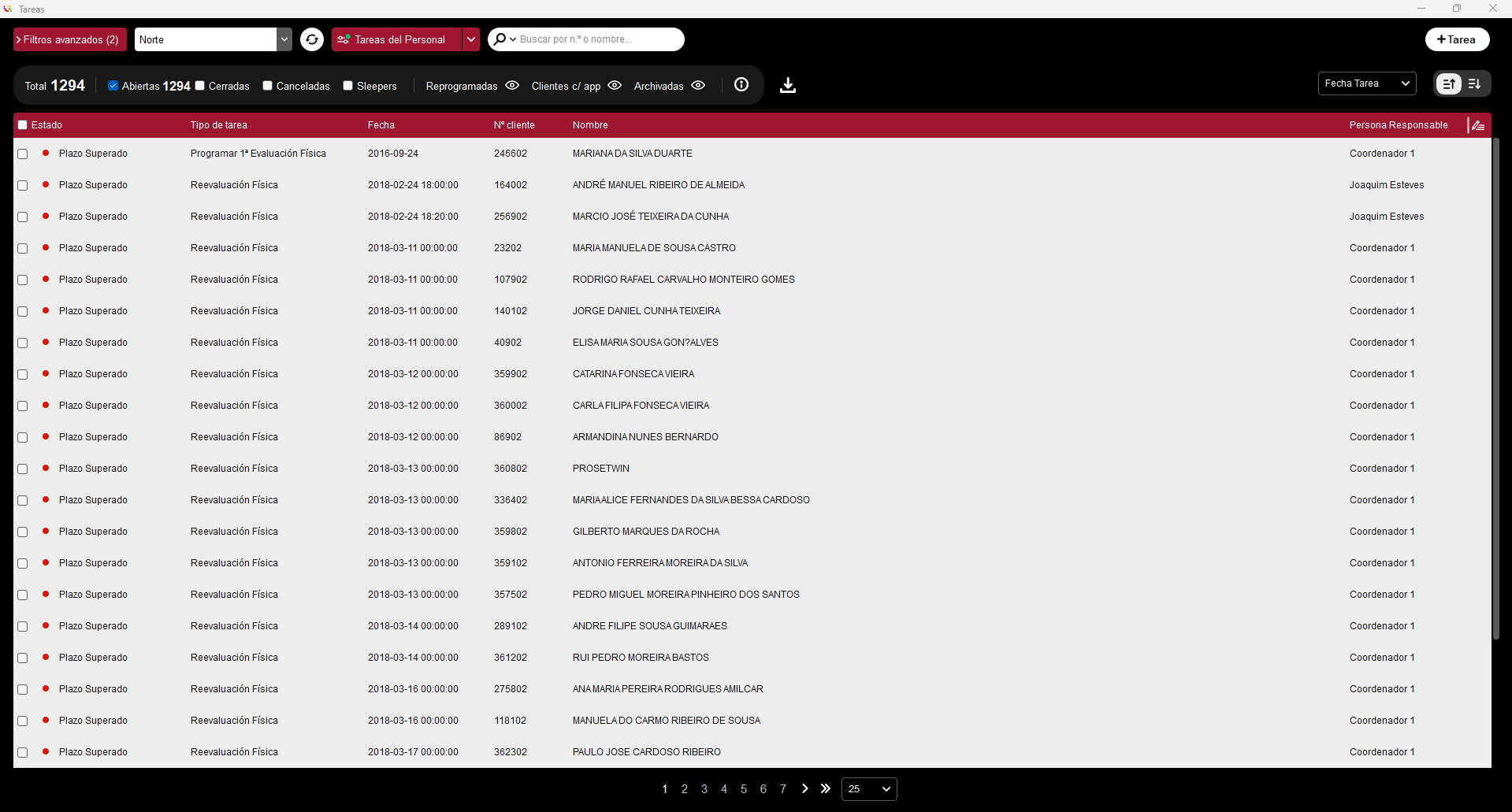Go to next page arrow
The height and width of the screenshot is (812, 1512).
click(x=804, y=788)
